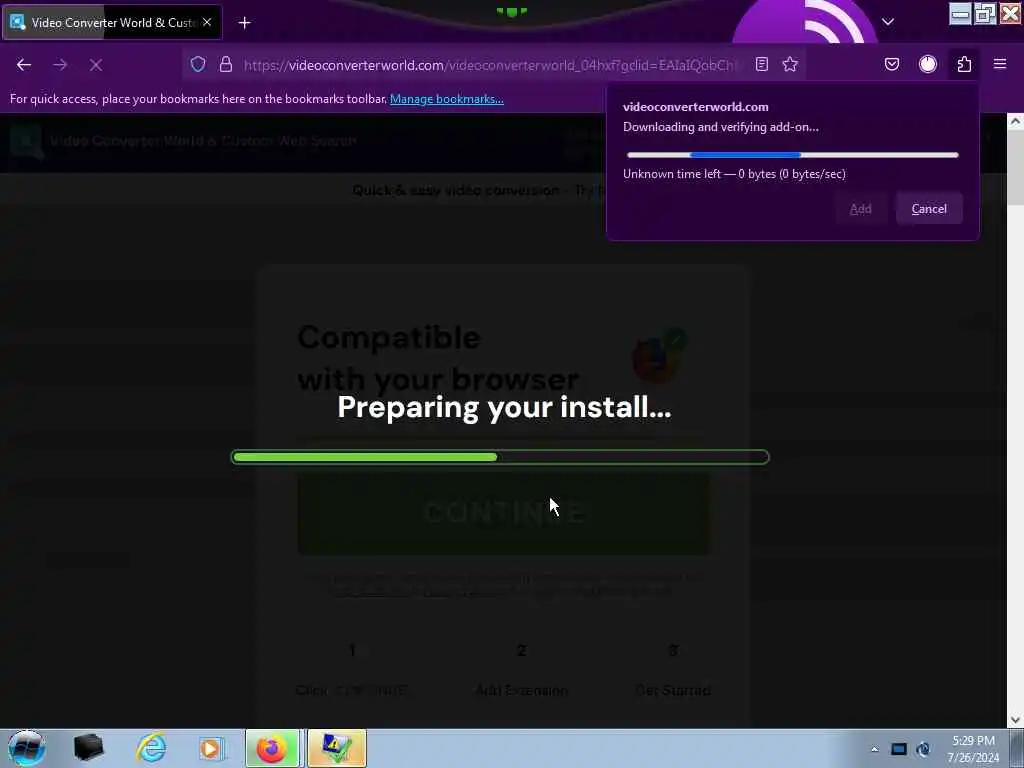Open the black box taskbar icon

coord(88,748)
